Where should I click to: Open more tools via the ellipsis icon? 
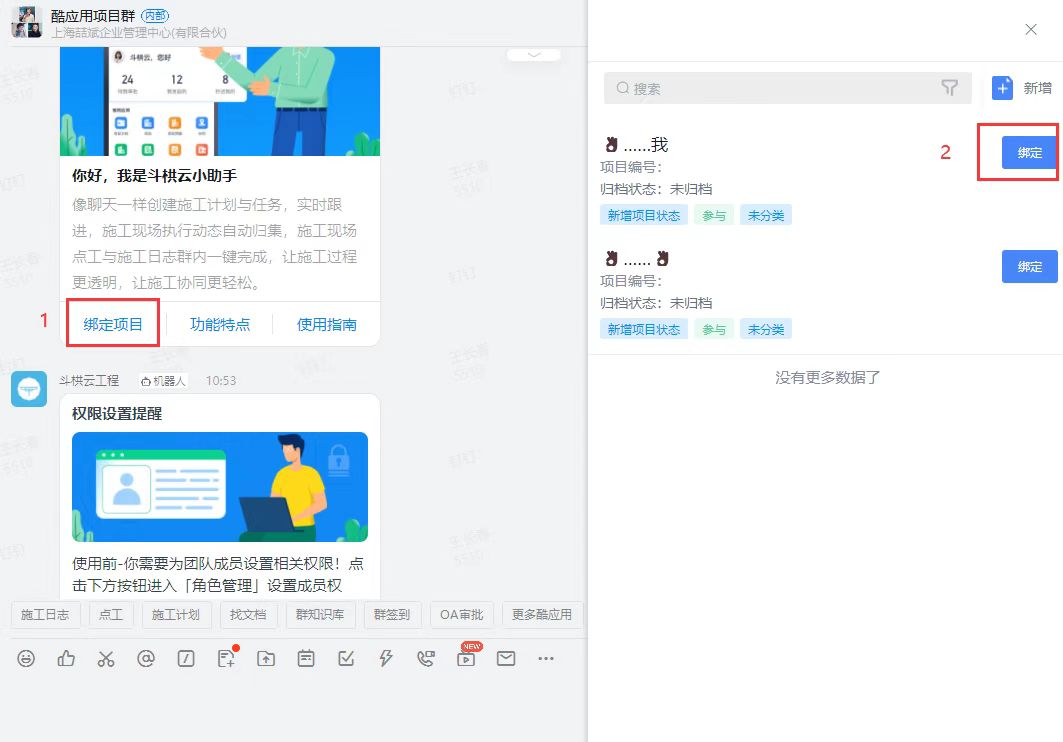coord(546,659)
